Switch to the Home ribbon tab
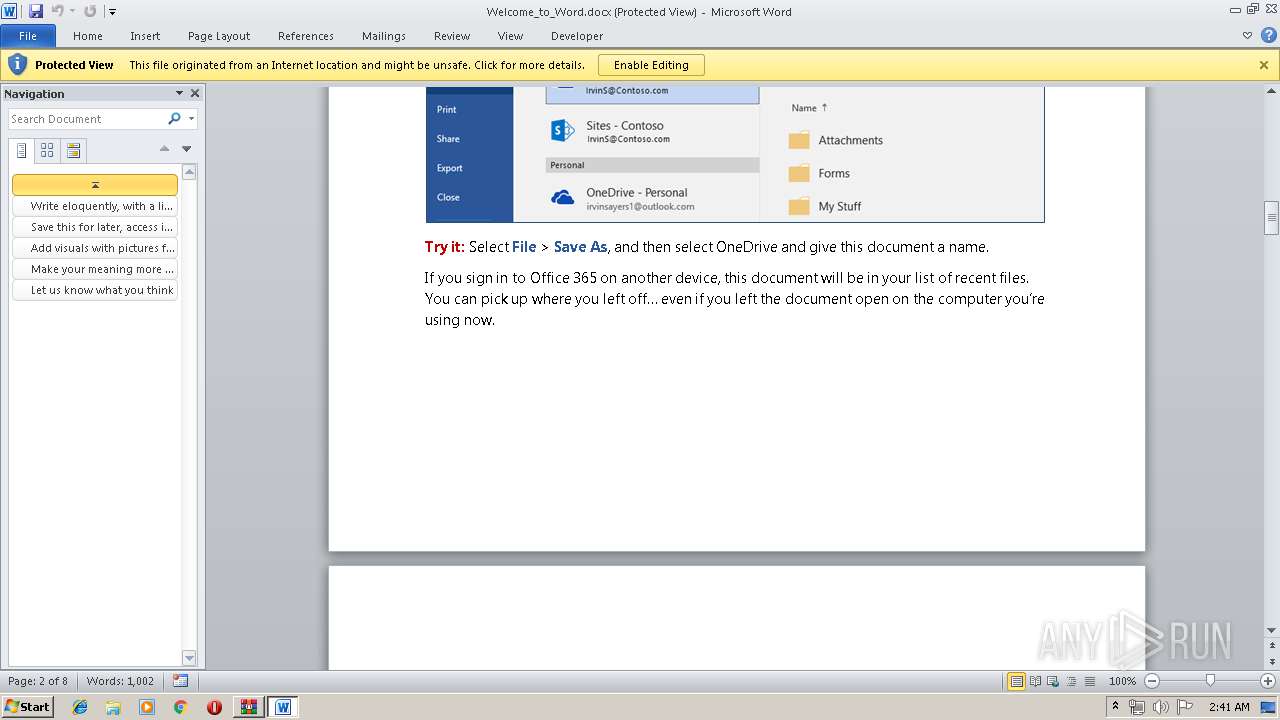Viewport: 1280px width, 720px height. pyautogui.click(x=88, y=36)
